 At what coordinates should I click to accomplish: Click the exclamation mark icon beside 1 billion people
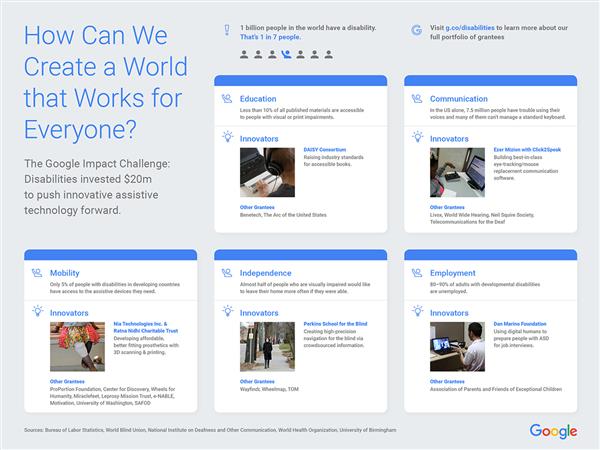(x=227, y=30)
